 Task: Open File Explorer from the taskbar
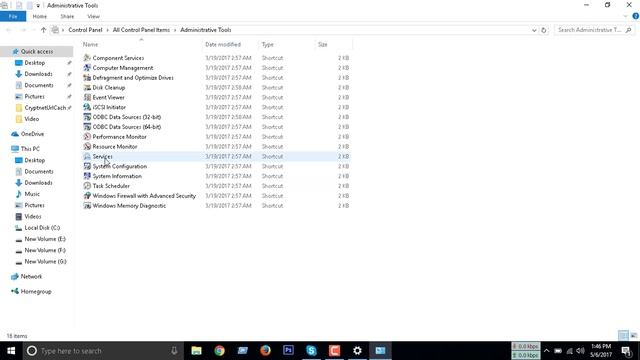pos(196,351)
